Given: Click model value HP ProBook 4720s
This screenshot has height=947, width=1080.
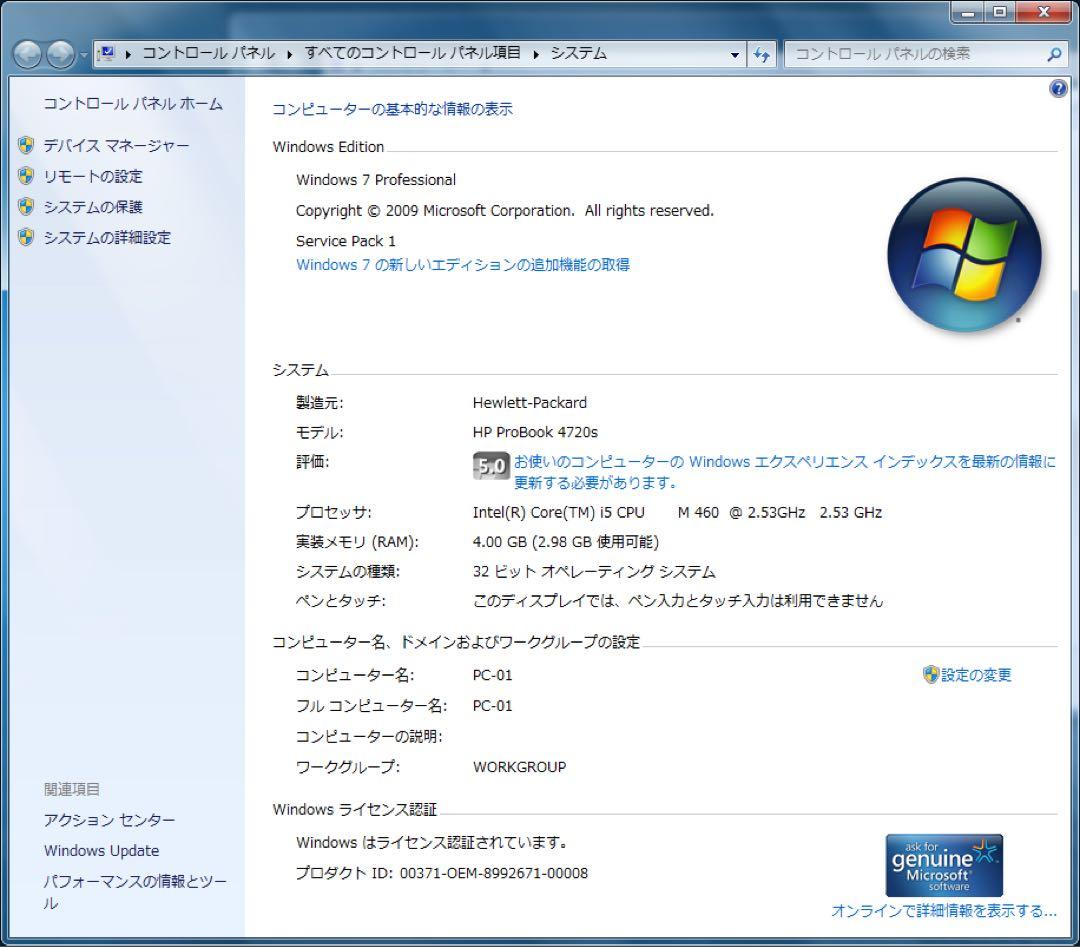Looking at the screenshot, I should [535, 432].
